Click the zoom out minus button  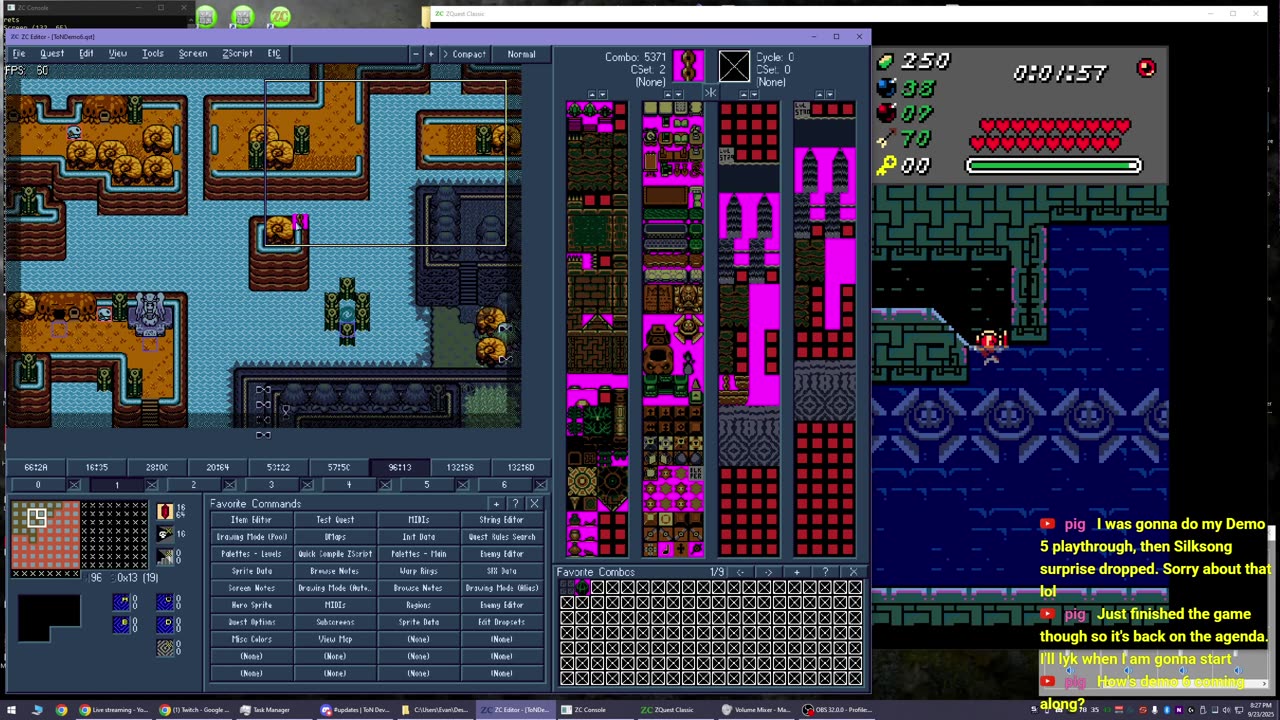click(x=415, y=54)
